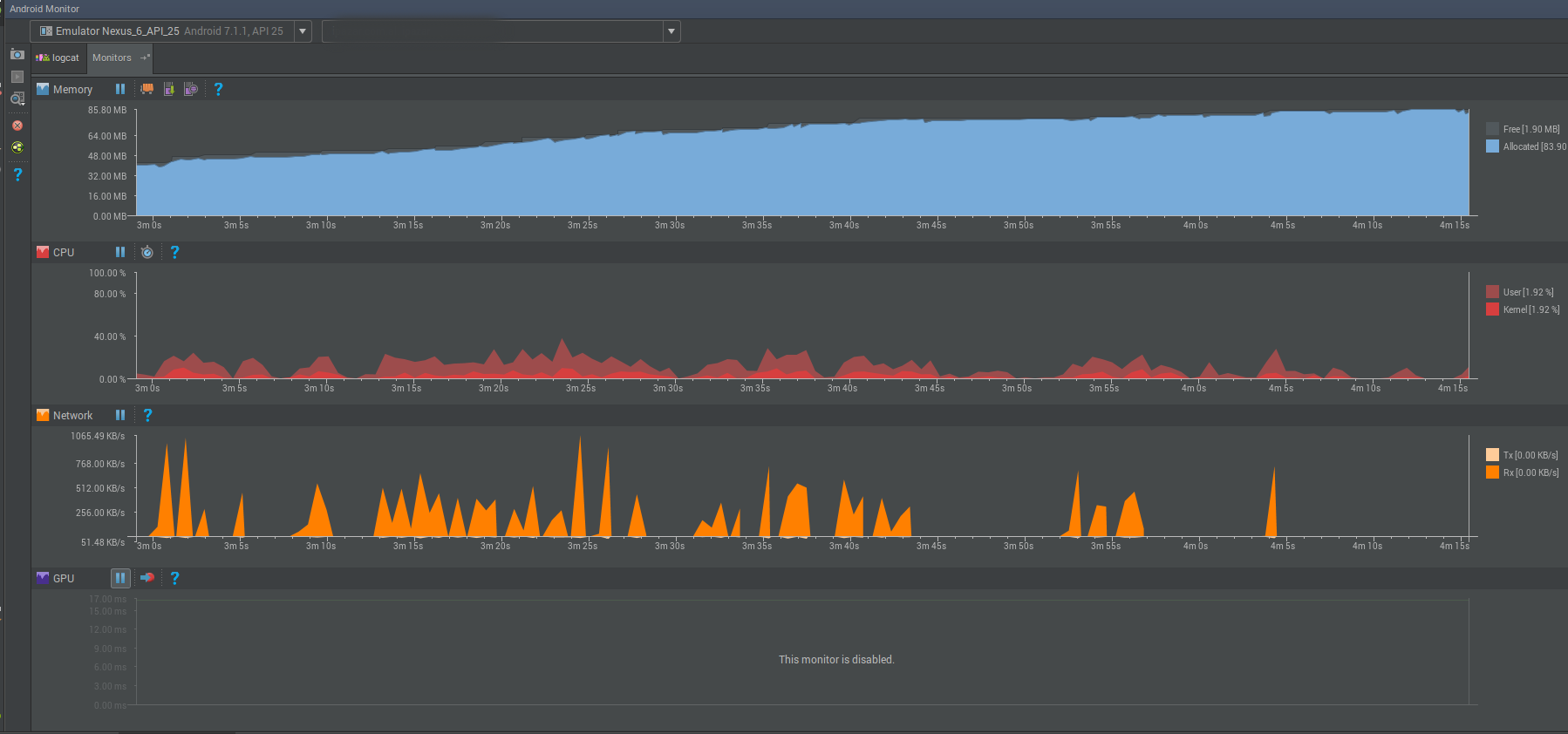Click the Memory graph at 3m 30s
Viewport: 1568px width, 734px height.
[670, 174]
